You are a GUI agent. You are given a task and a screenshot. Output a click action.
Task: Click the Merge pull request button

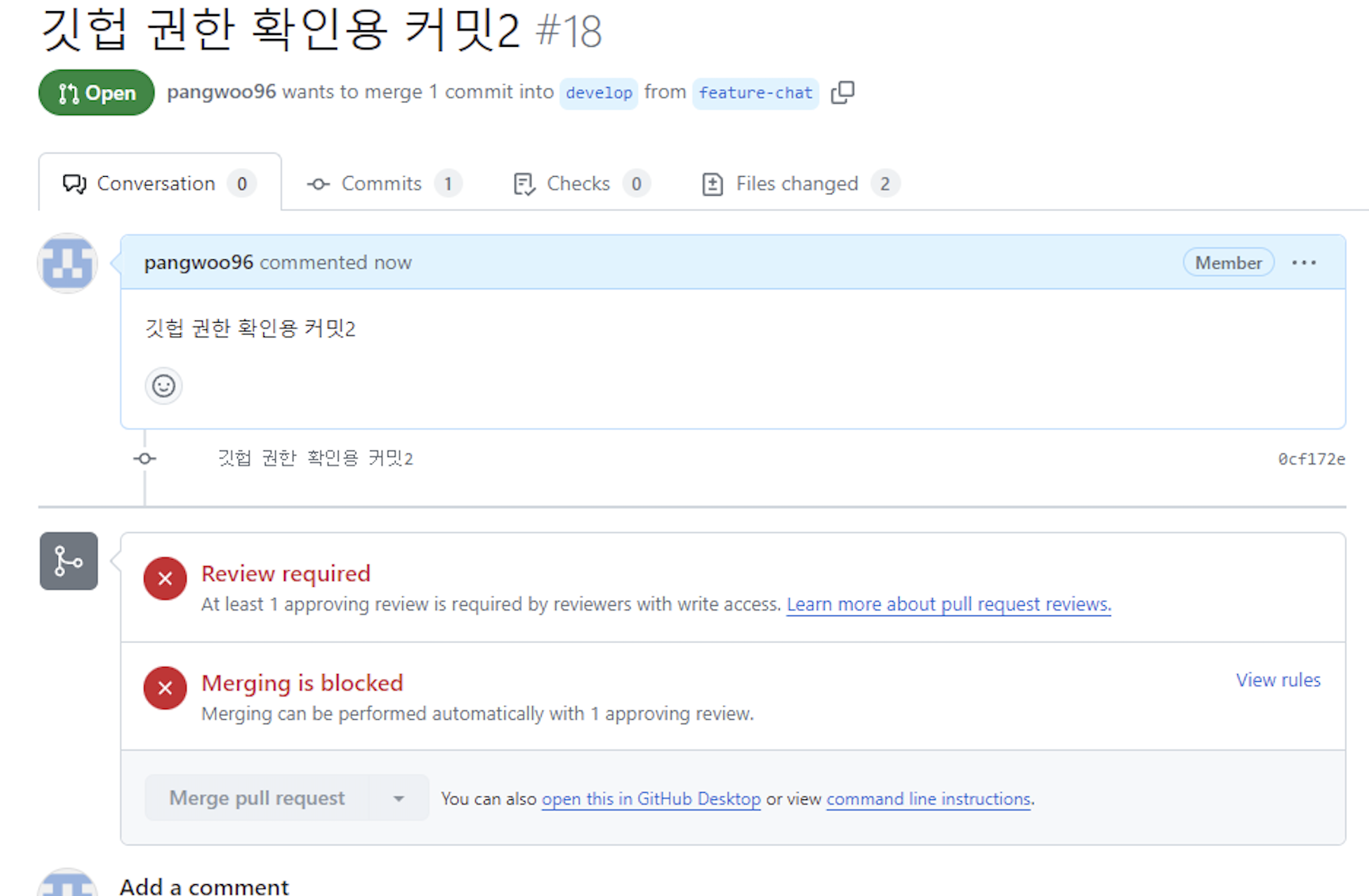tap(257, 798)
